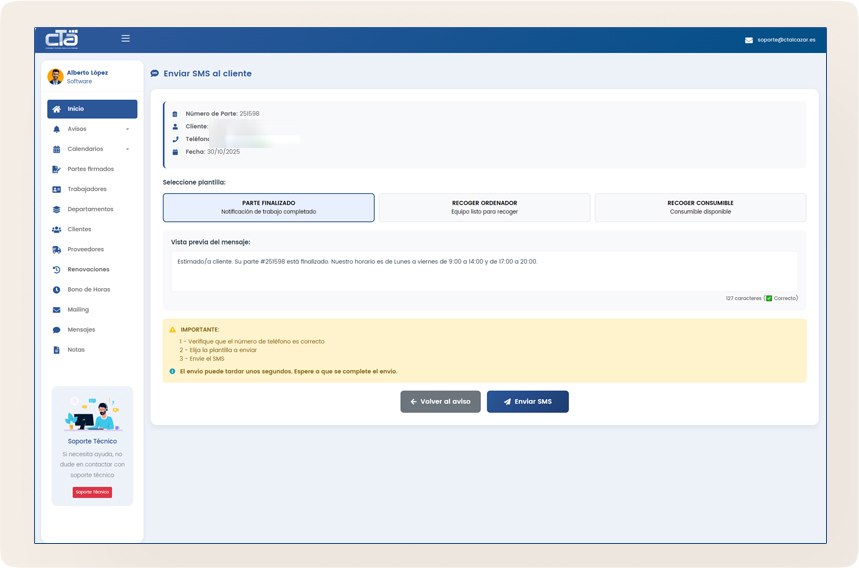Viewport: 859px width, 568px height.
Task: Click the person icon beside Cliente
Action: (175, 127)
